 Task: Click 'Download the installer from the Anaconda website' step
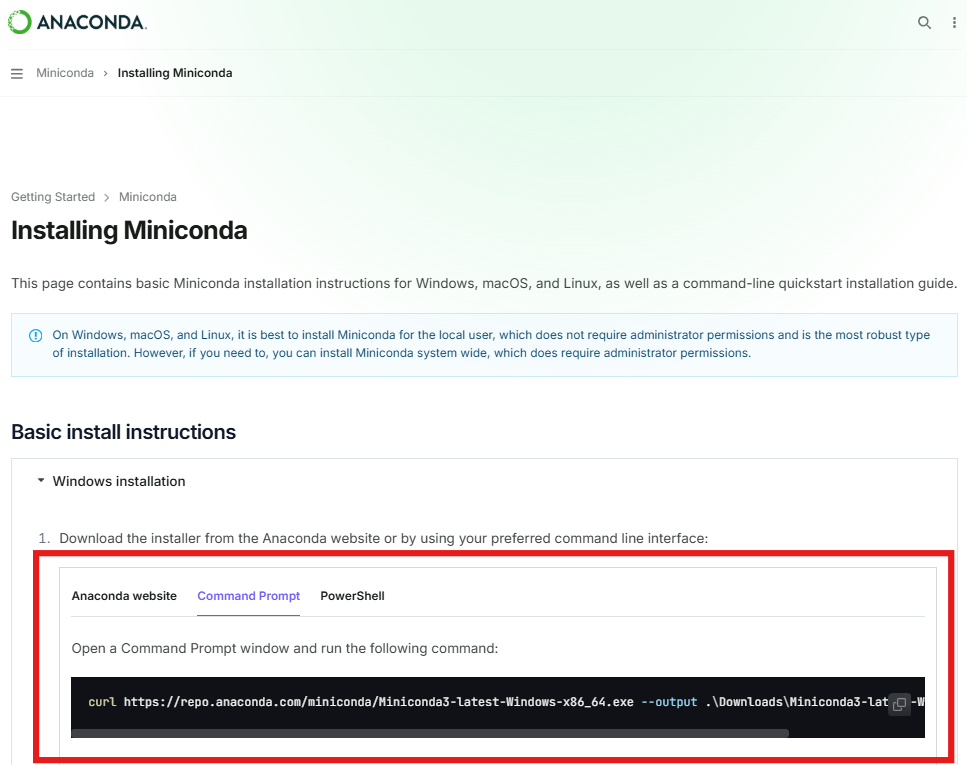384,538
